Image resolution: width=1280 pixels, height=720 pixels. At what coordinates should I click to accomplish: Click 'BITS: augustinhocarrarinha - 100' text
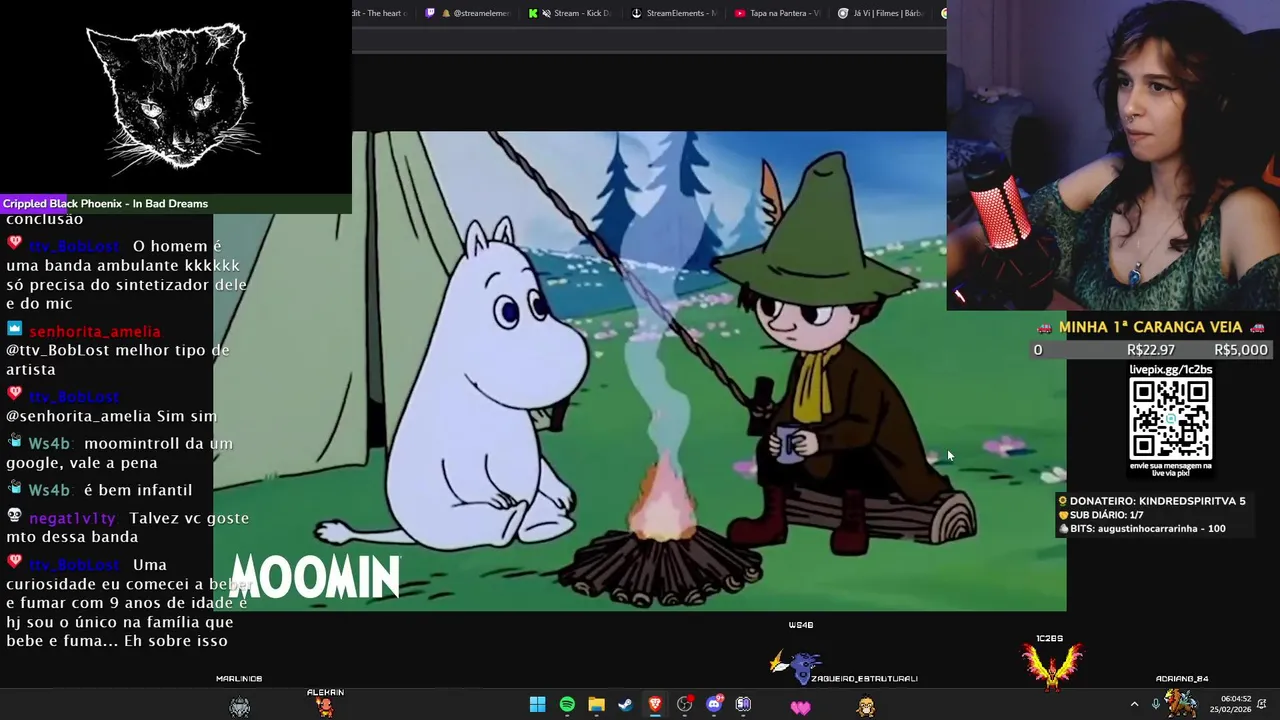click(1148, 528)
